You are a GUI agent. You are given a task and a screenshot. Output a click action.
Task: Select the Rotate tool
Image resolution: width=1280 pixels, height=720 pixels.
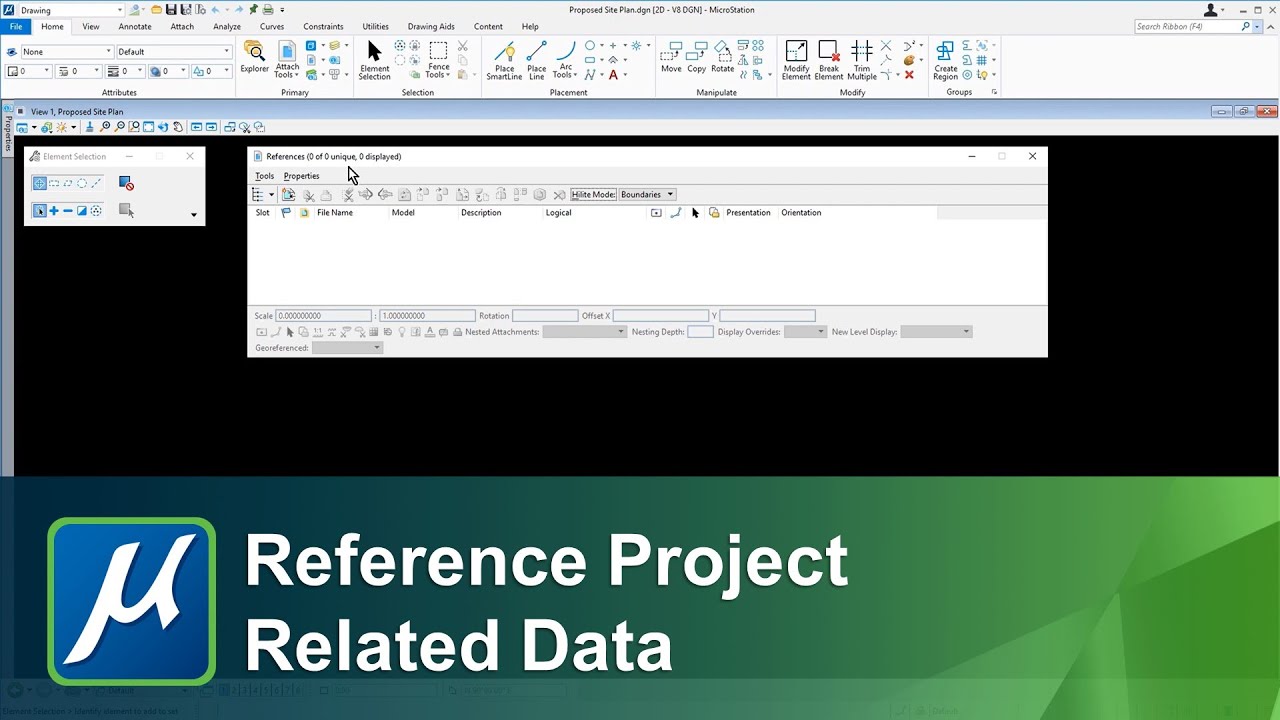click(723, 58)
